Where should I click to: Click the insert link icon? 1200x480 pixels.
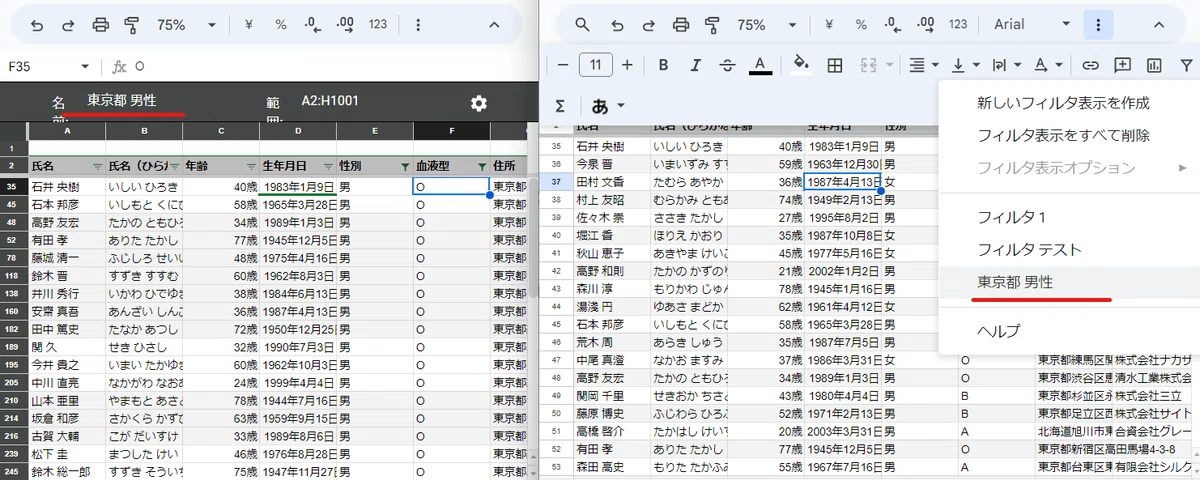[x=1091, y=65]
